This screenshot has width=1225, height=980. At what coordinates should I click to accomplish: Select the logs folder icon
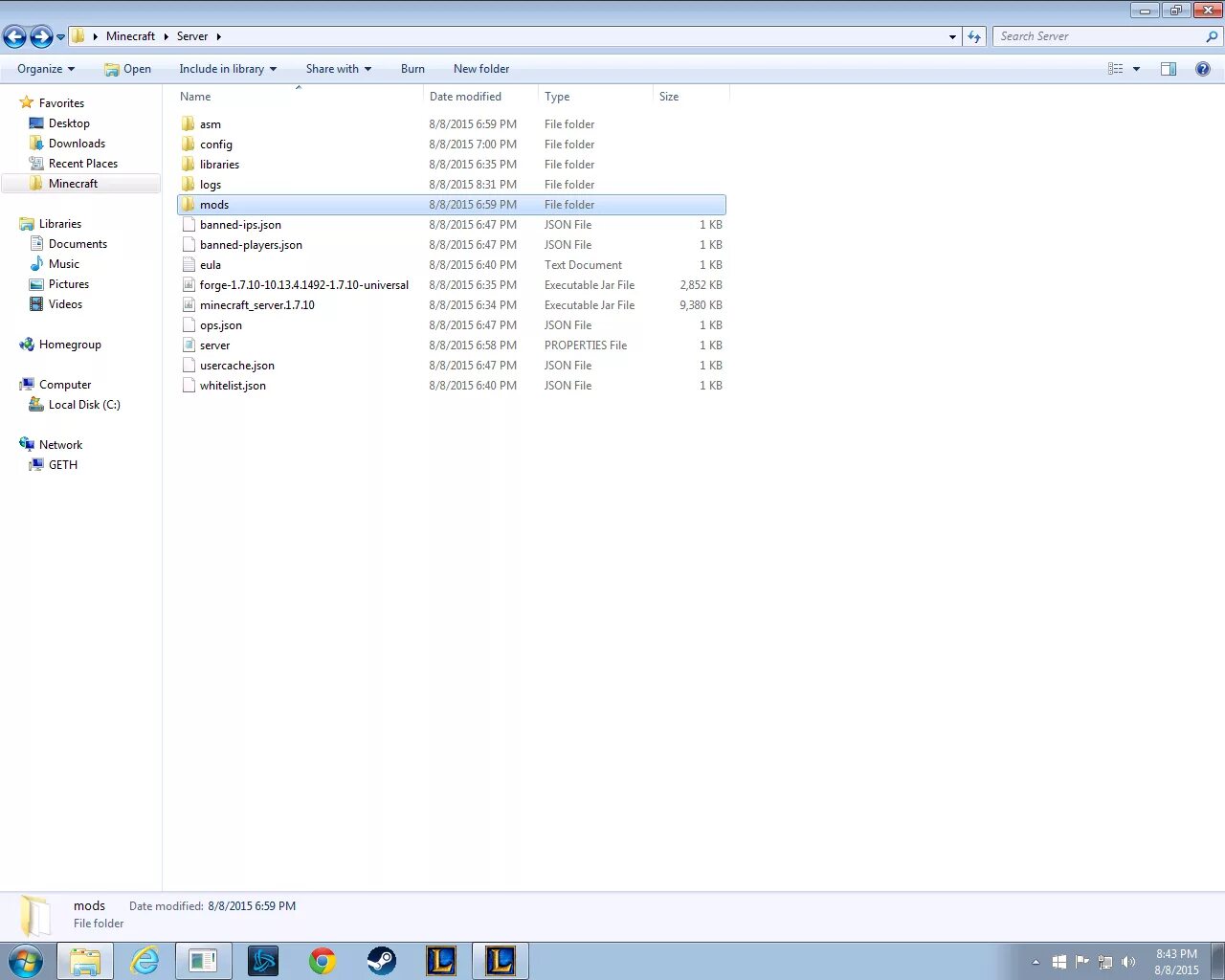point(189,185)
